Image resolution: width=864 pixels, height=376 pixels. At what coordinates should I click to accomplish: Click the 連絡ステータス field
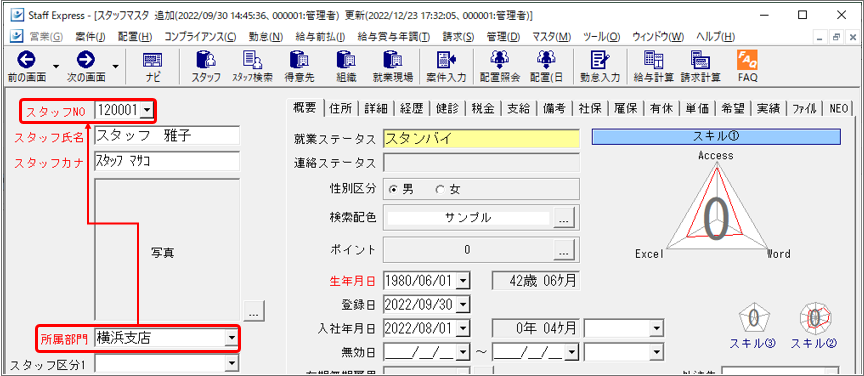click(x=481, y=163)
